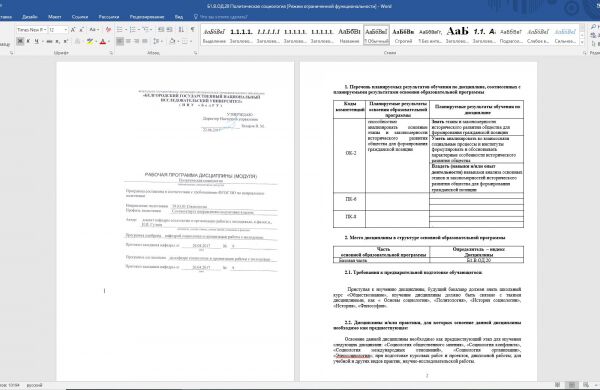Open the Paragraph dialog launcher
The width and height of the screenshot is (600, 390).
tap(196, 53)
